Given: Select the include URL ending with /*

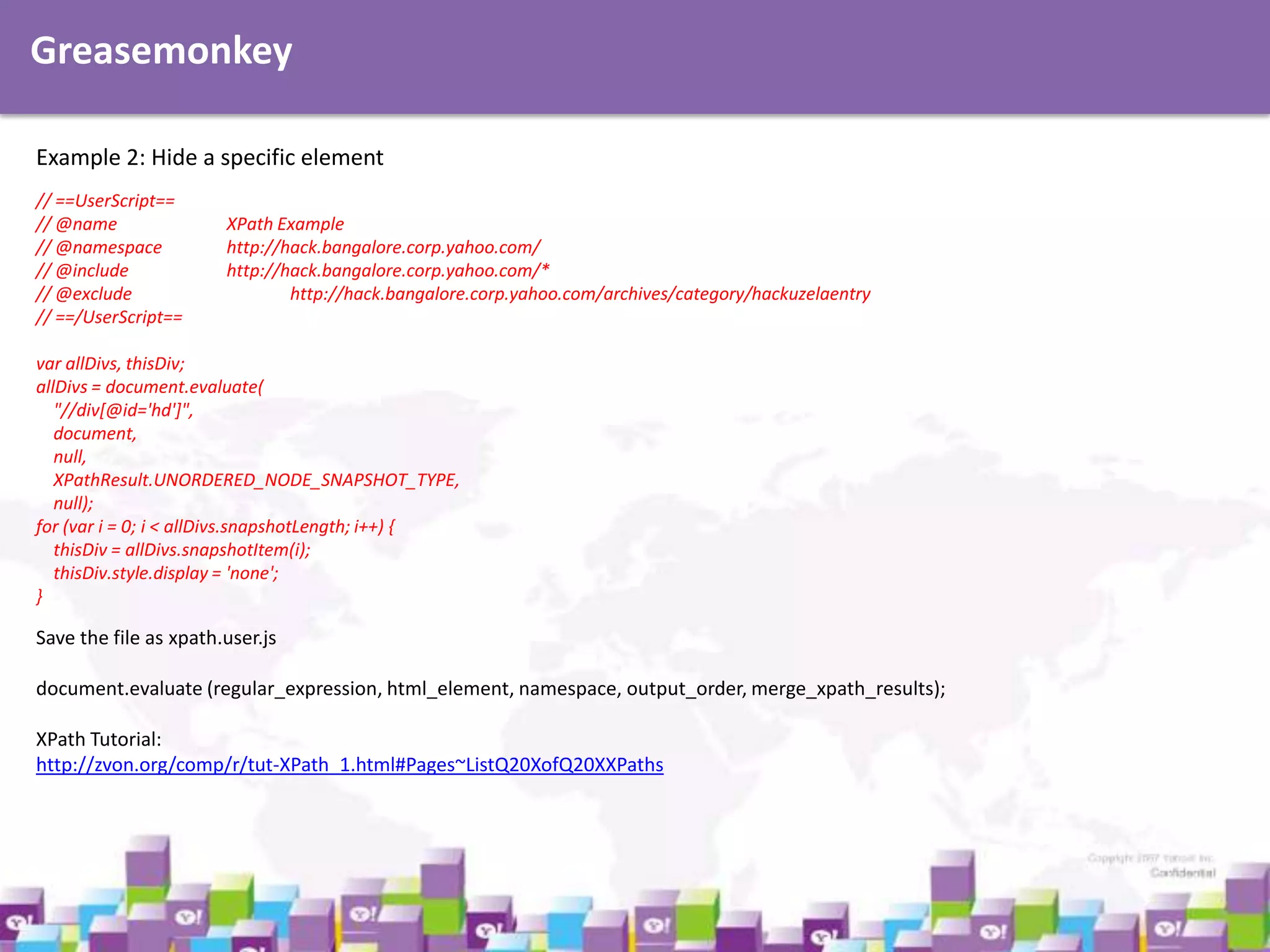Looking at the screenshot, I should pyautogui.click(x=388, y=270).
